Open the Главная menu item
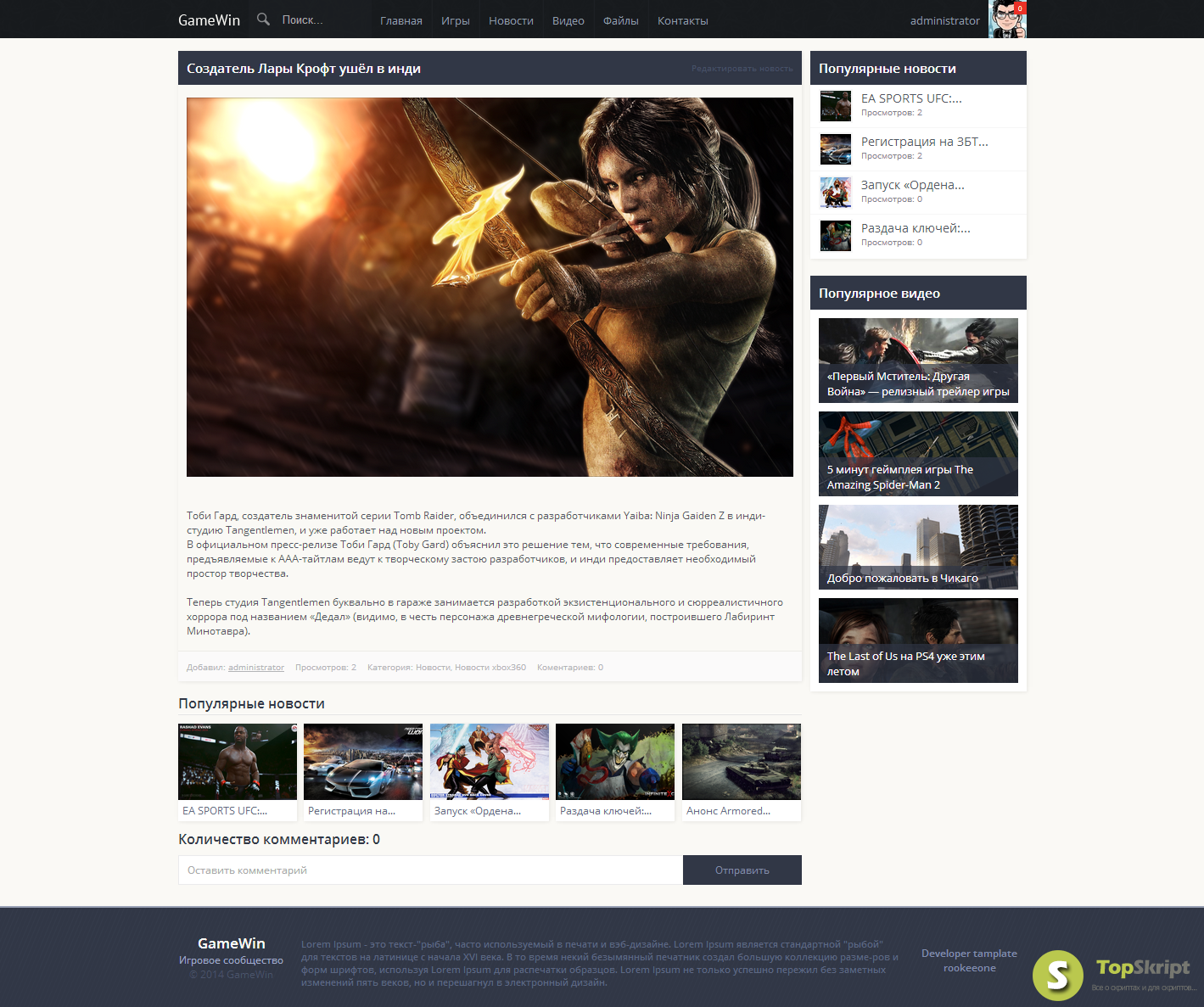 coord(401,20)
